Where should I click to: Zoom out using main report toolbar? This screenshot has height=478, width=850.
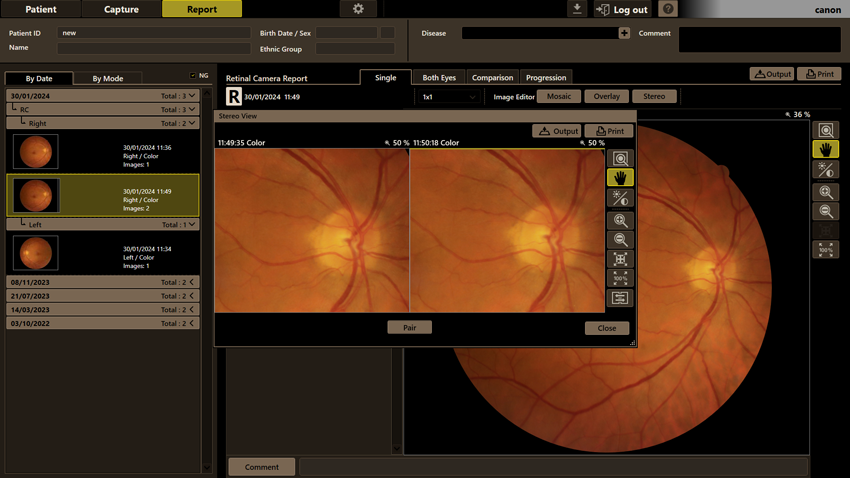826,211
